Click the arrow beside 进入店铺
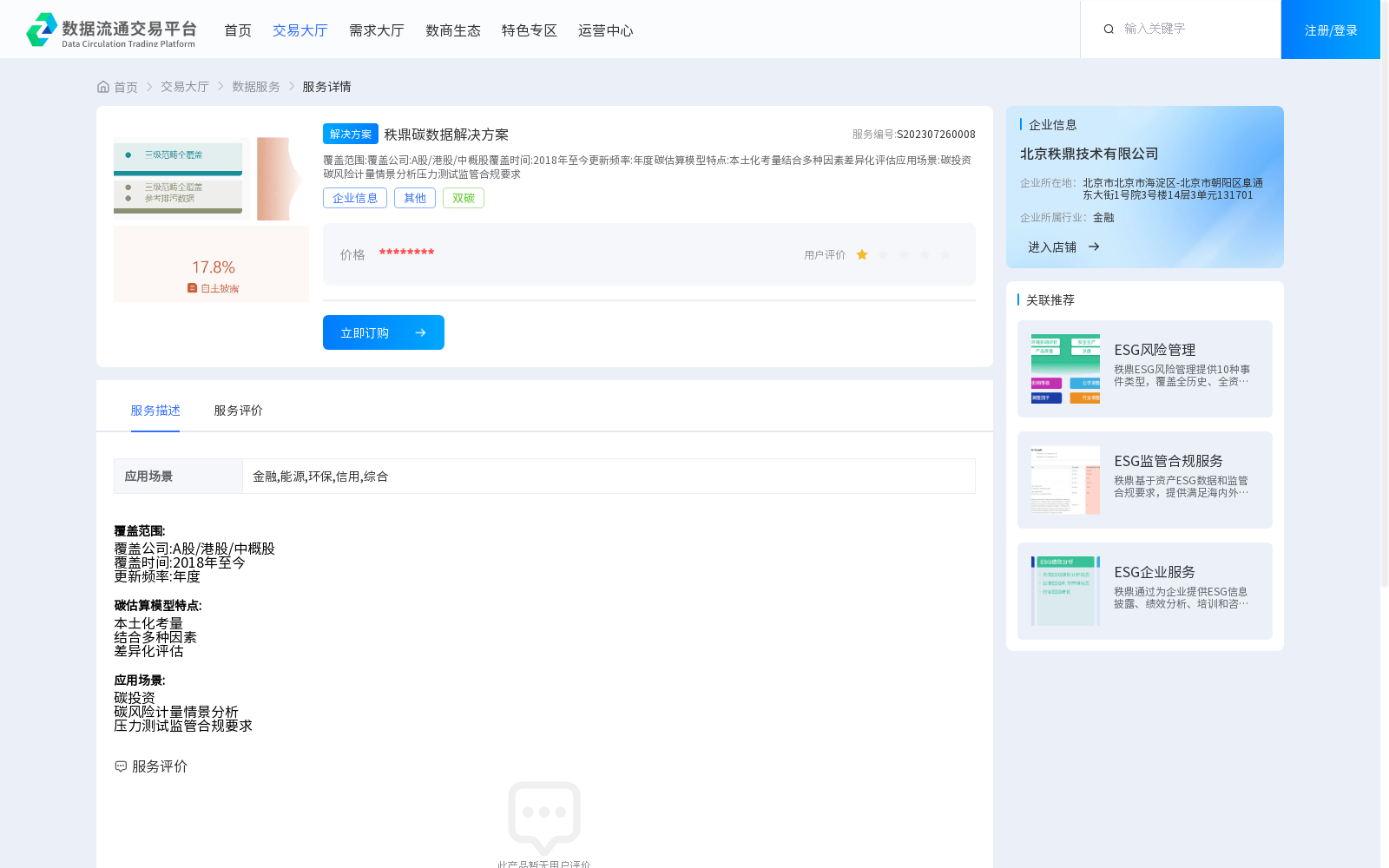The width and height of the screenshot is (1389, 868). 1094,247
